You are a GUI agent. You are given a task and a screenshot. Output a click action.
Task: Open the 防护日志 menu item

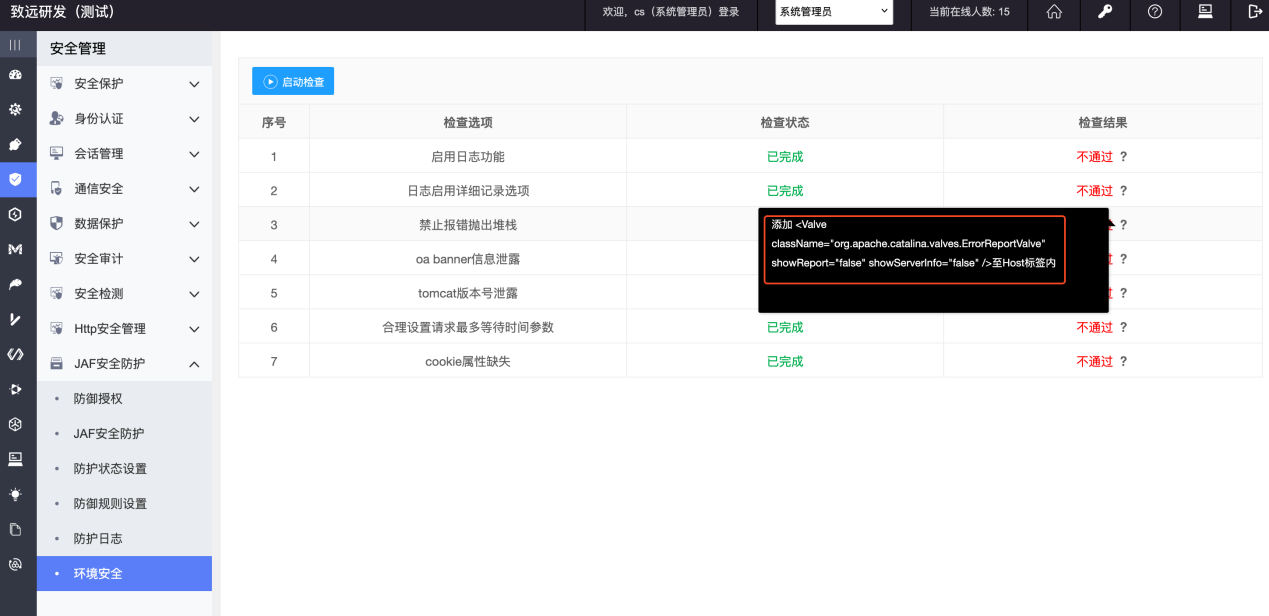tap(98, 539)
